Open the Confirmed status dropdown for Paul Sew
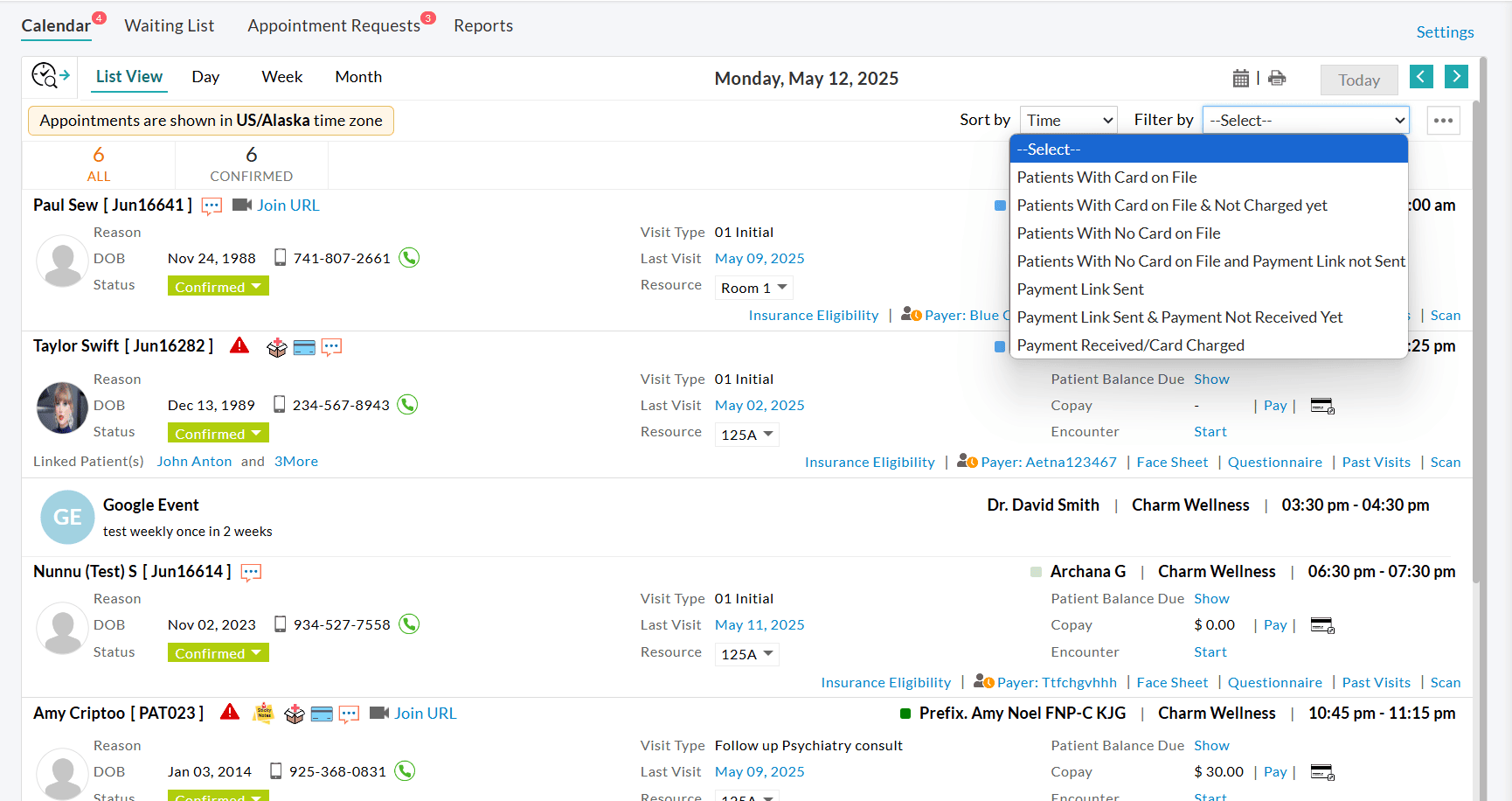Image resolution: width=1512 pixels, height=801 pixels. click(218, 285)
